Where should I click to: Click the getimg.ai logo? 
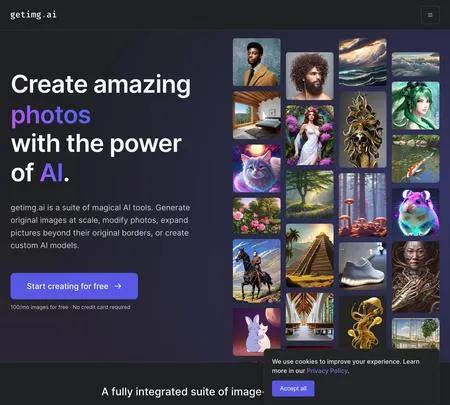33,15
